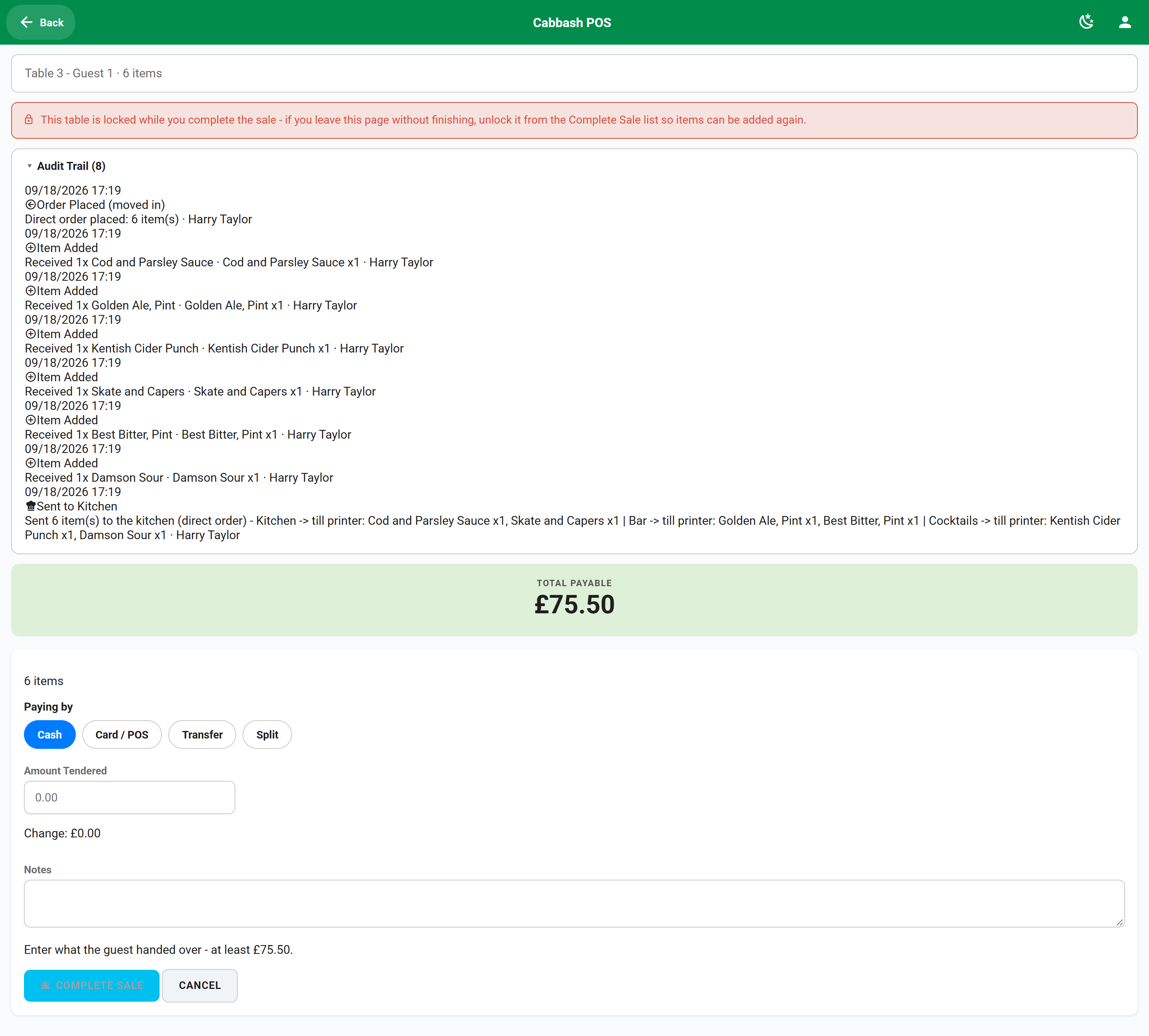The width and height of the screenshot is (1149, 1036).
Task: Click 'Received 1x Skate and Capers' audit line
Action: (x=200, y=392)
